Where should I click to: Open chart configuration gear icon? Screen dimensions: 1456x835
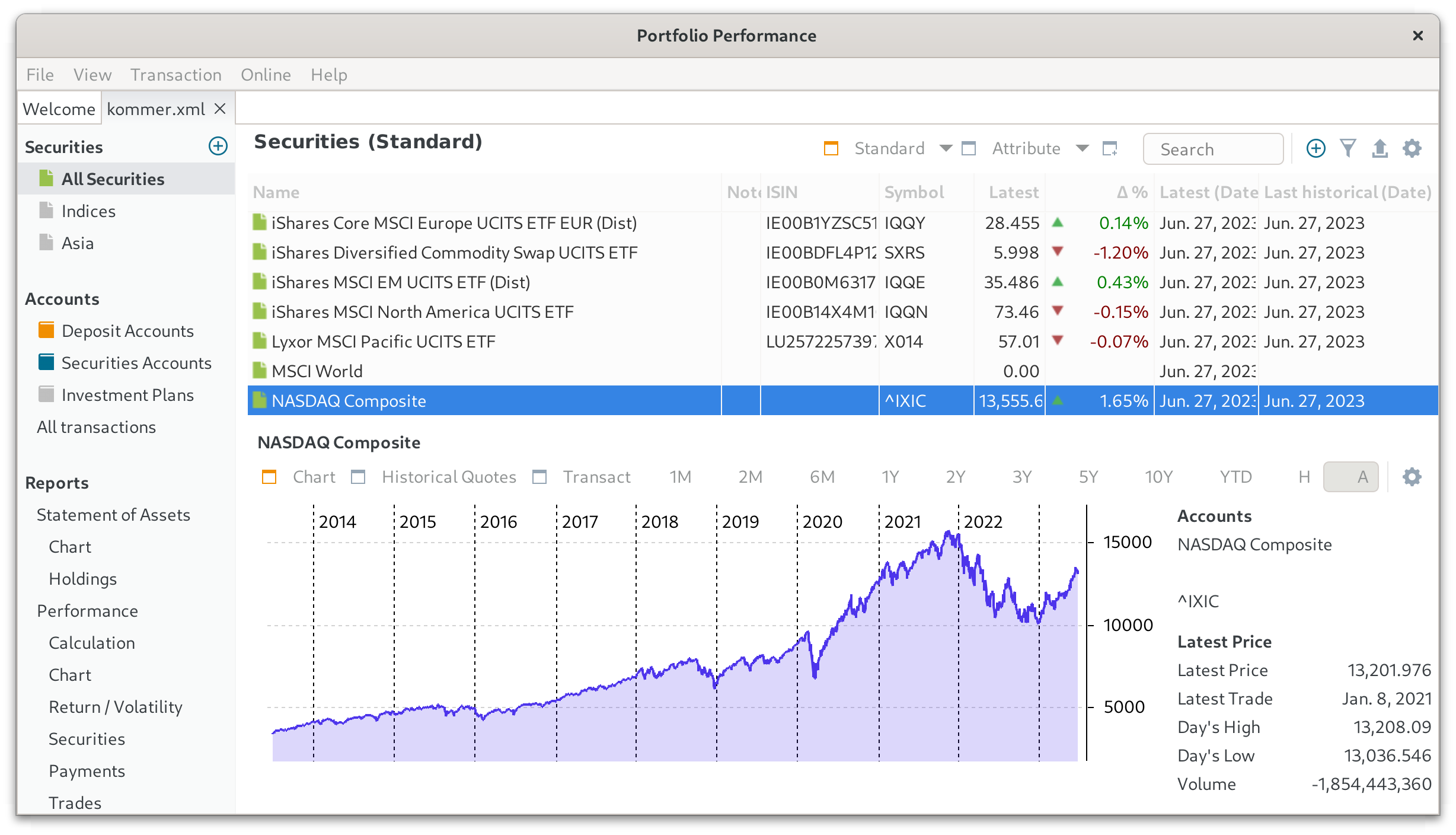(x=1412, y=477)
